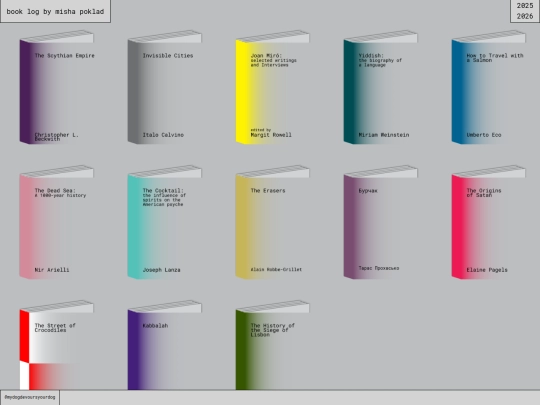This screenshot has width=540, height=405.
Task: Click subtitle 'selected writings and interviews'
Action: 274,62
